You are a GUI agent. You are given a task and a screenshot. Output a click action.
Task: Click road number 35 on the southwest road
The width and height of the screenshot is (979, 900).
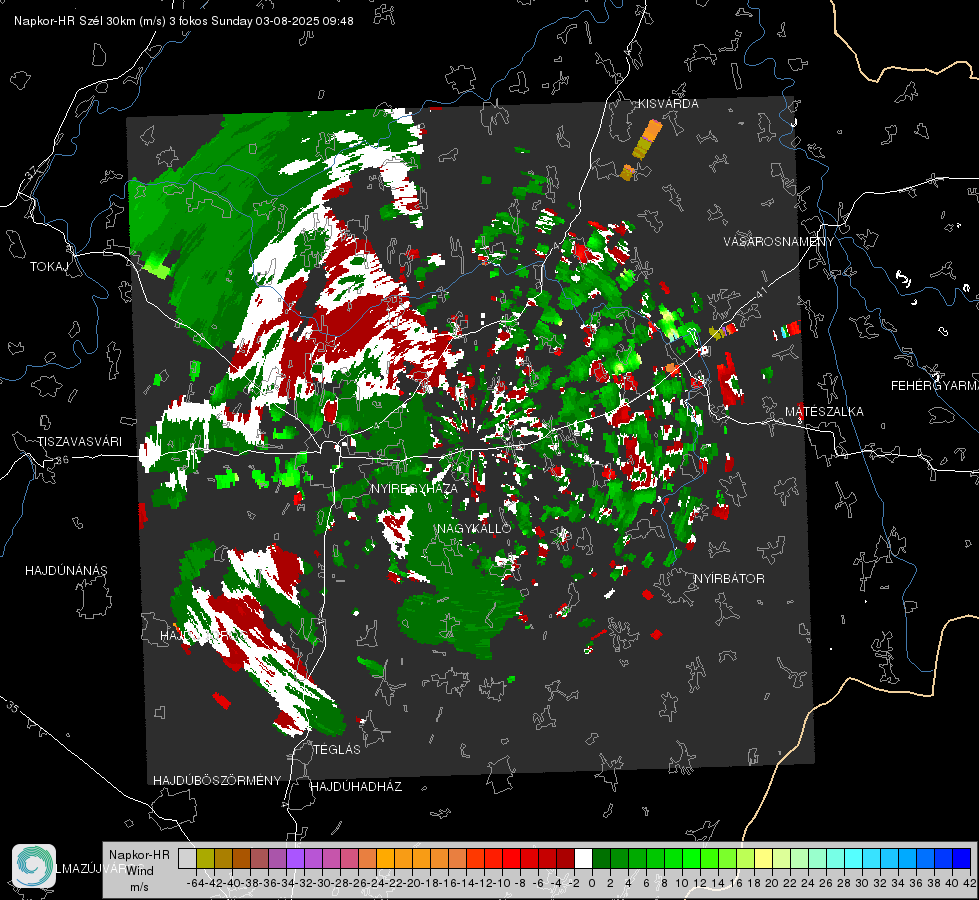tap(12, 708)
